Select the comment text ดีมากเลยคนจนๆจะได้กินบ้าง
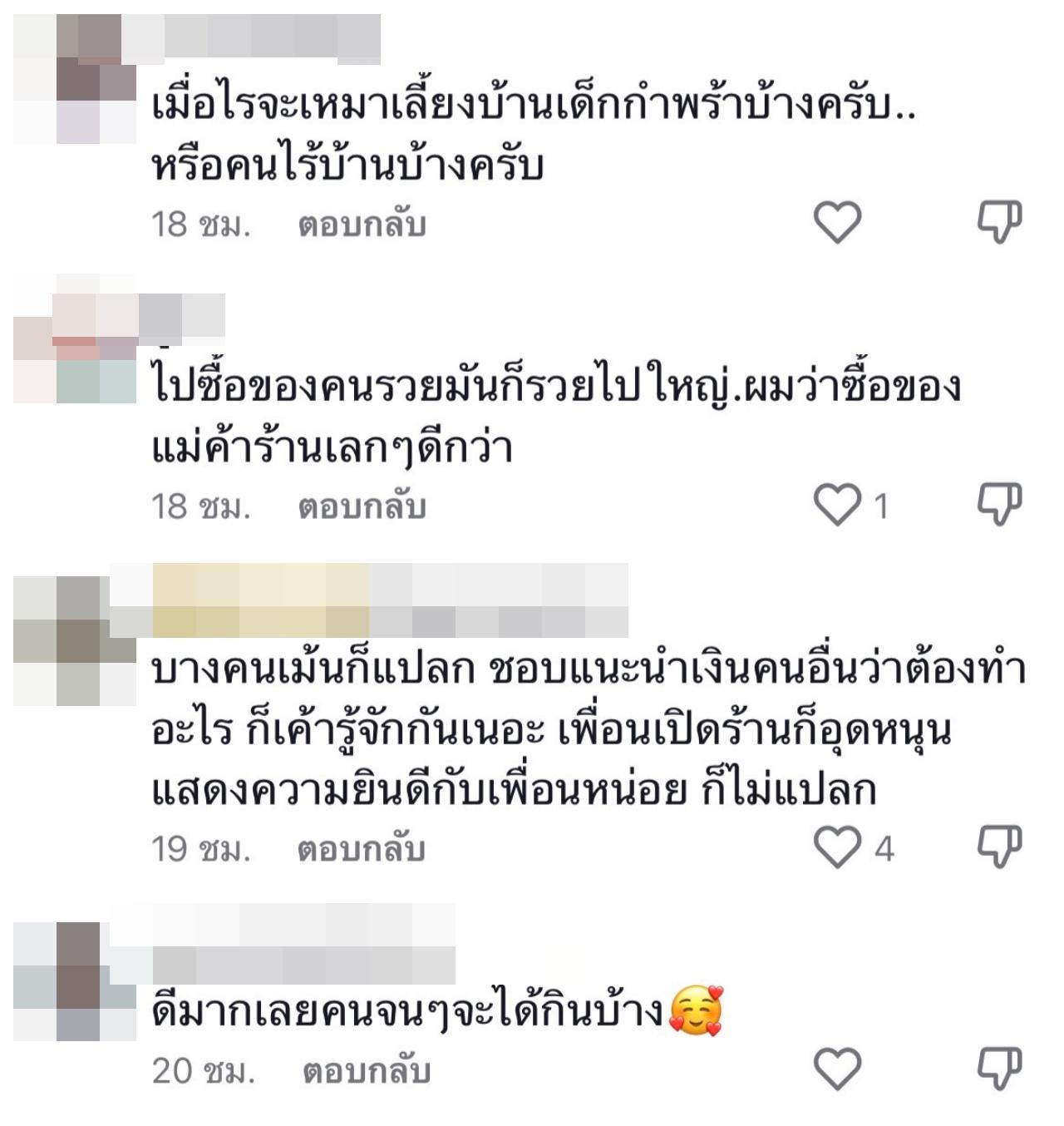 409,1012
